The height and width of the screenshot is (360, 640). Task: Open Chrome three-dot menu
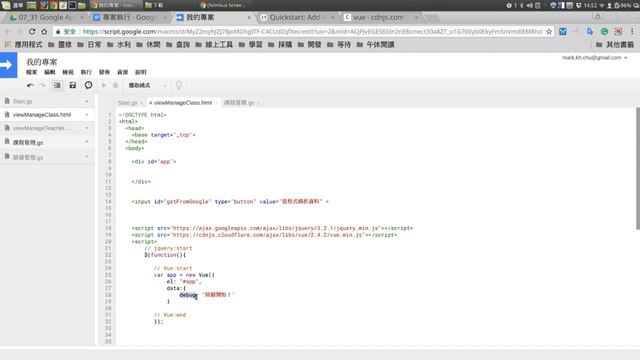pos(632,31)
